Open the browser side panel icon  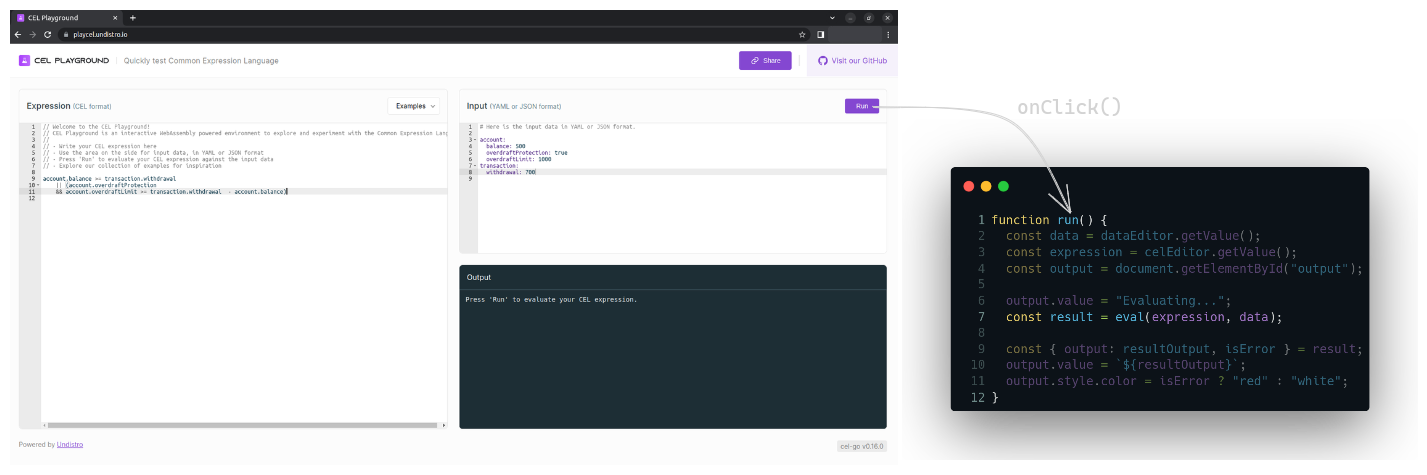tap(820, 34)
